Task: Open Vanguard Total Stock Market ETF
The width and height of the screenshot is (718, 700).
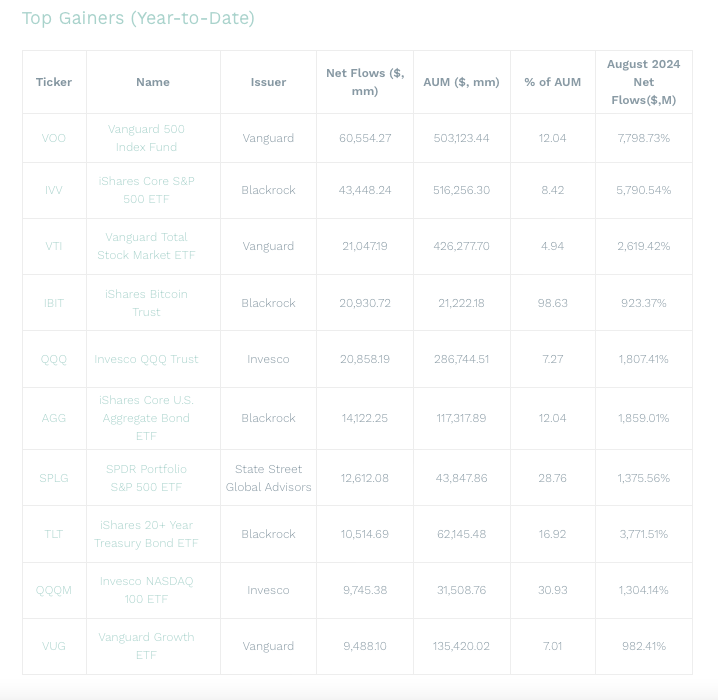Action: [x=146, y=246]
